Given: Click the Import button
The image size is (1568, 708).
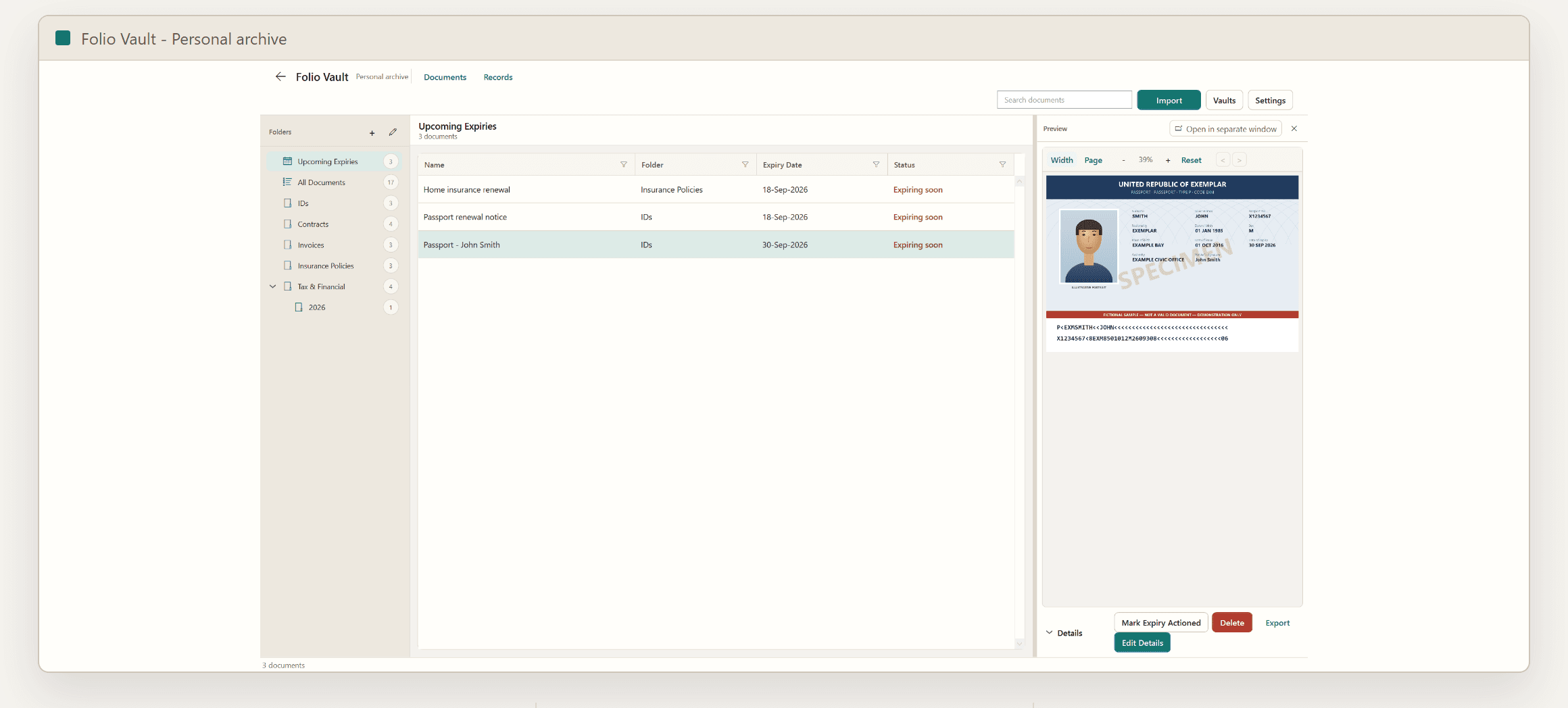Looking at the screenshot, I should [1169, 100].
